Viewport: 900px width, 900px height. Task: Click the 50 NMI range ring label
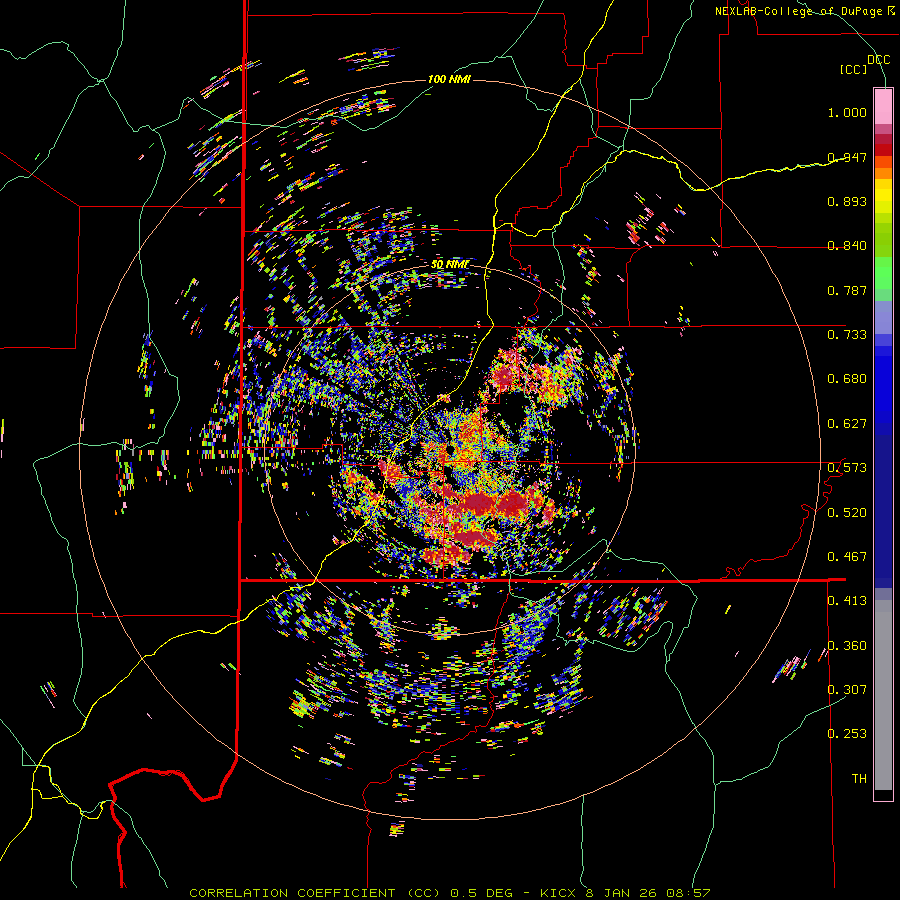tap(450, 265)
